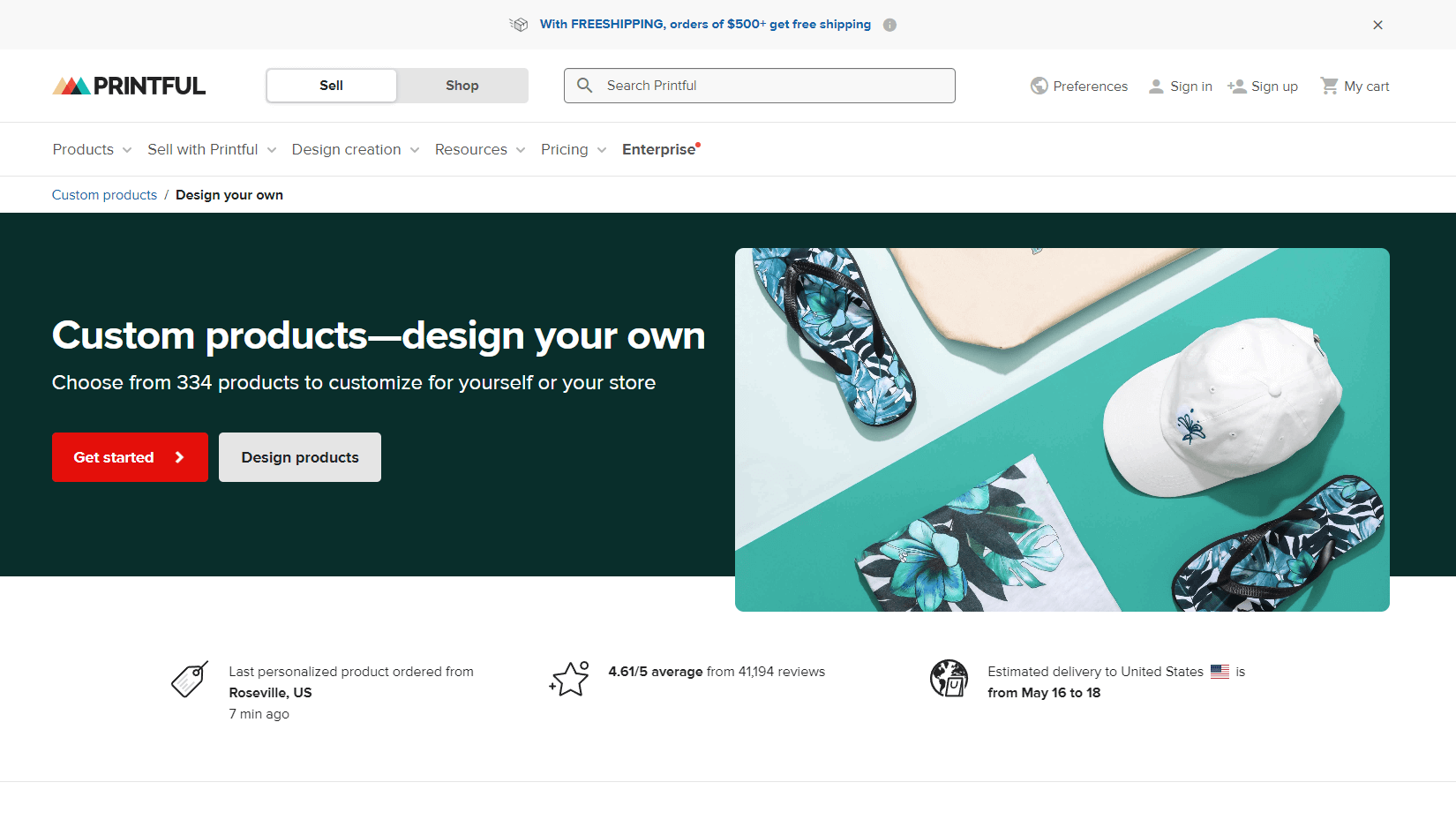
Task: Go to the Enterprise page
Action: (x=658, y=149)
